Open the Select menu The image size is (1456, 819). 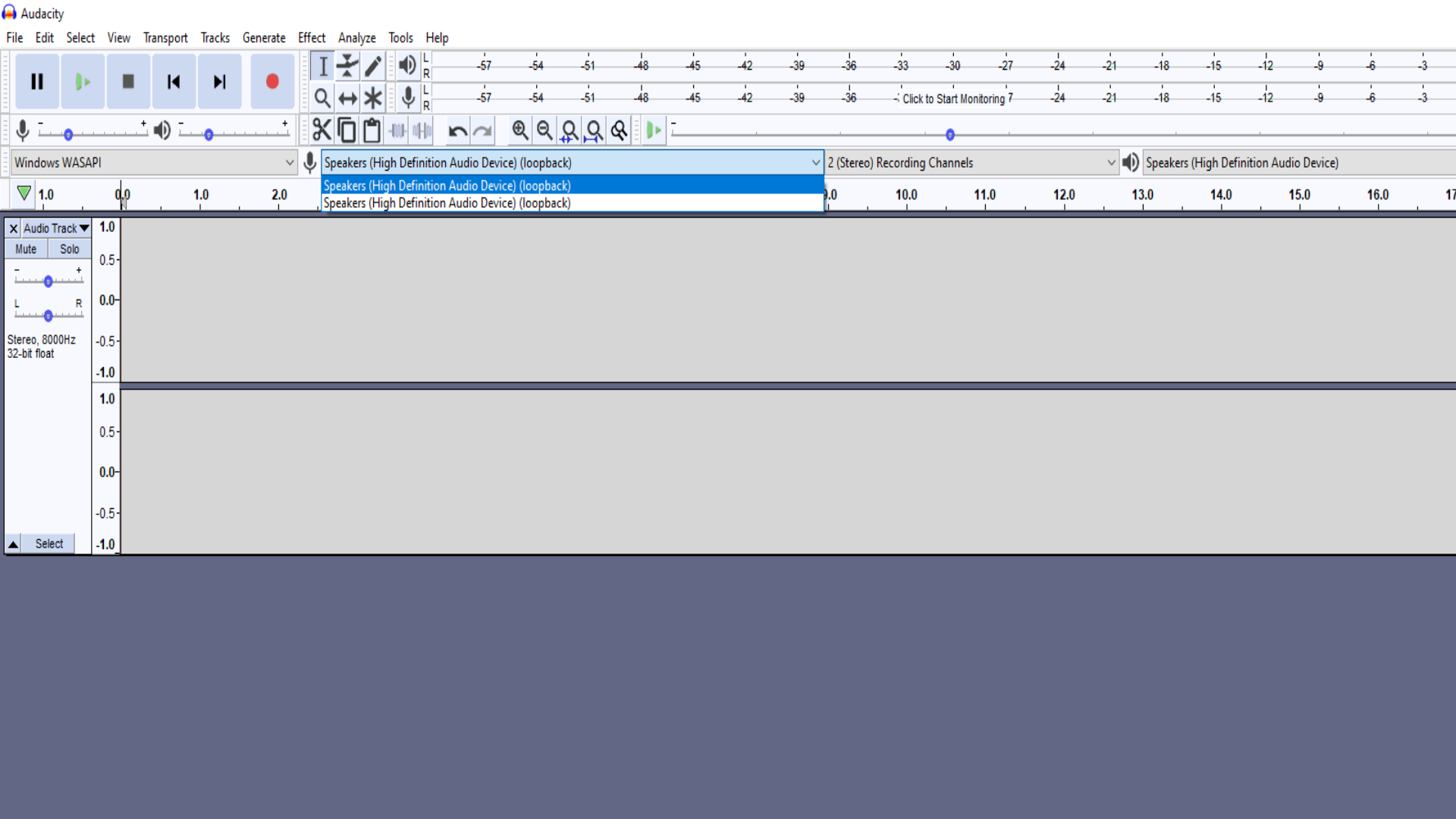[x=80, y=38]
